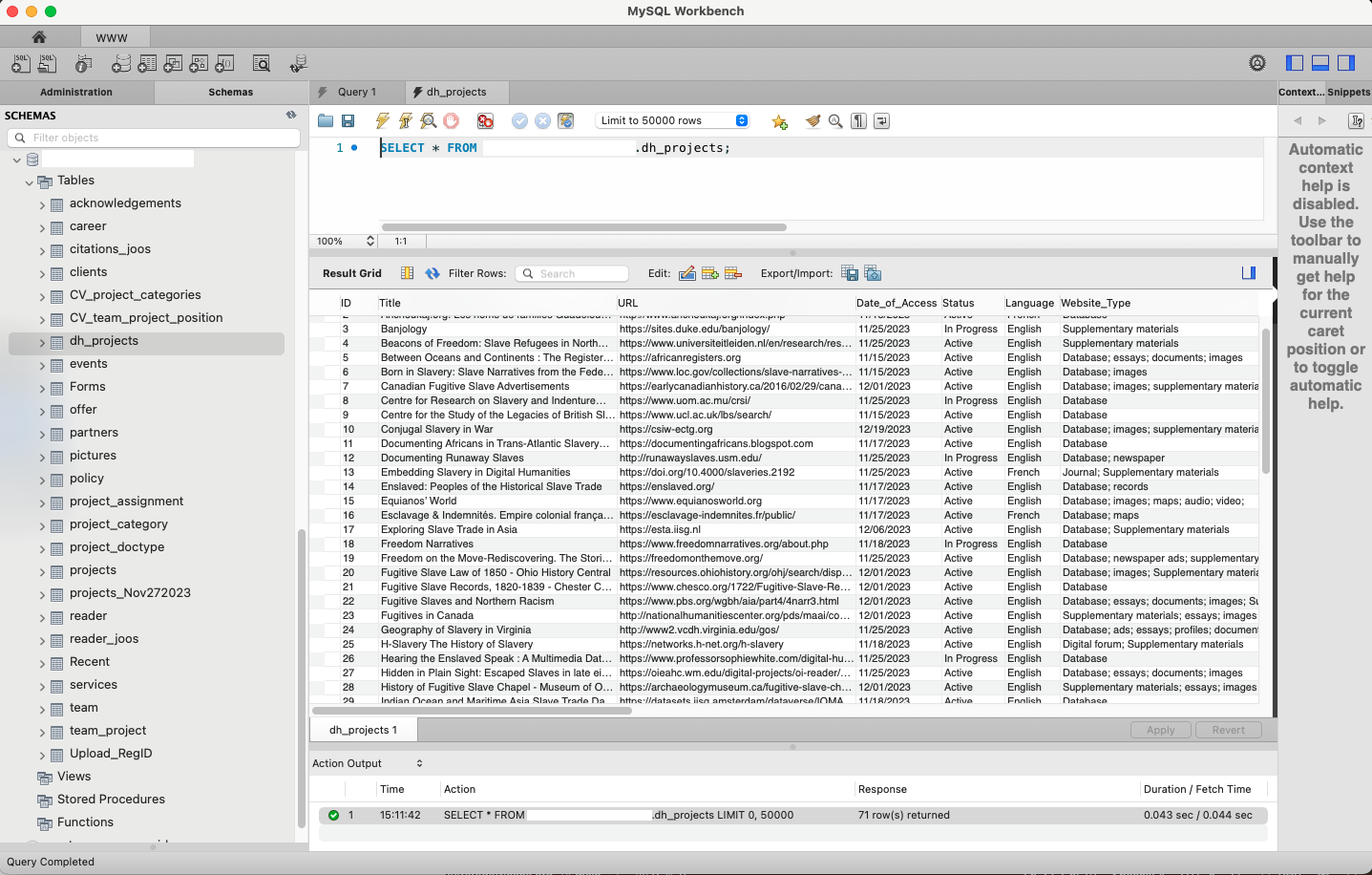Save the SQL script to file

pos(348,121)
